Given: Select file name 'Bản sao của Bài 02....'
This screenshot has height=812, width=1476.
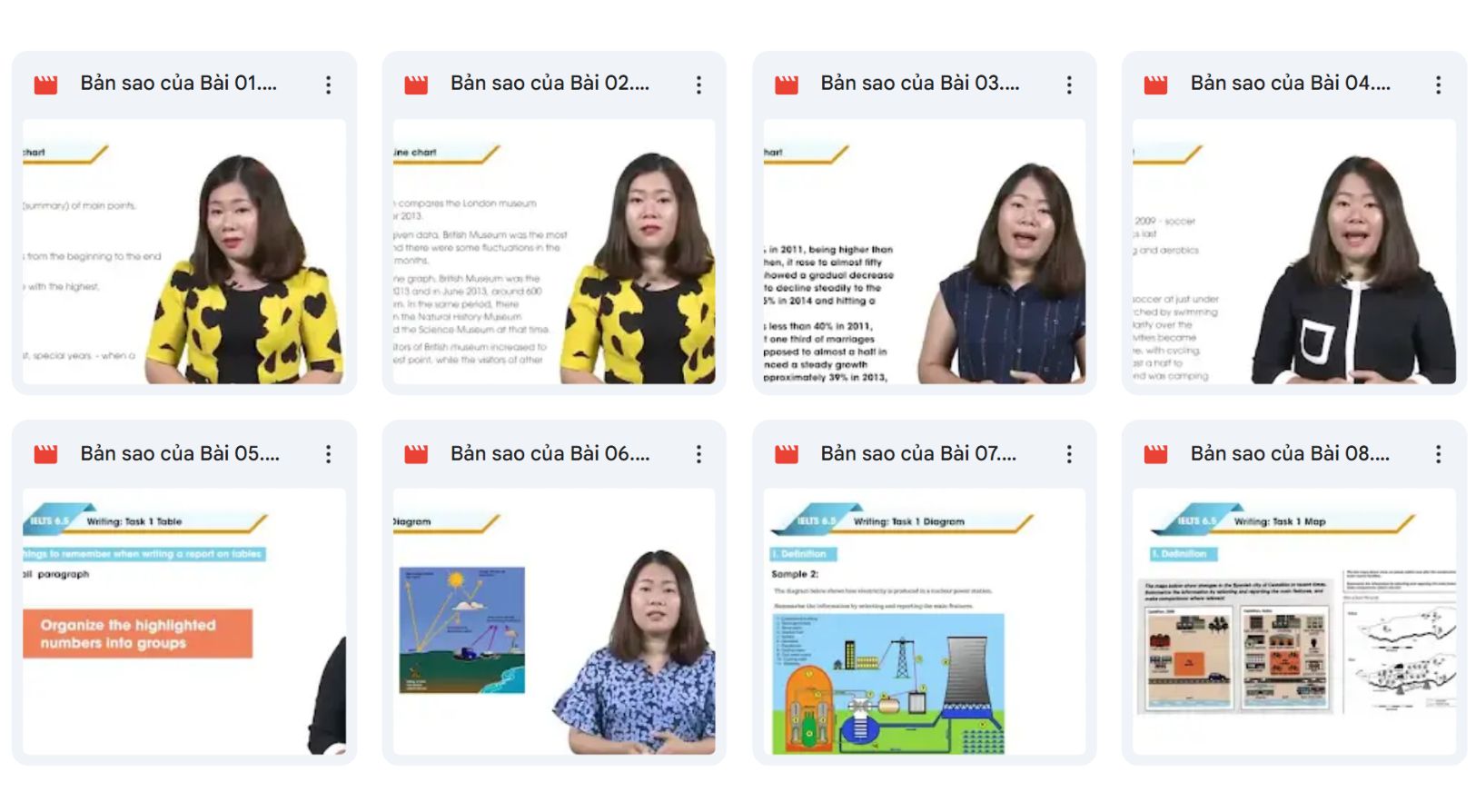Looking at the screenshot, I should coord(550,84).
